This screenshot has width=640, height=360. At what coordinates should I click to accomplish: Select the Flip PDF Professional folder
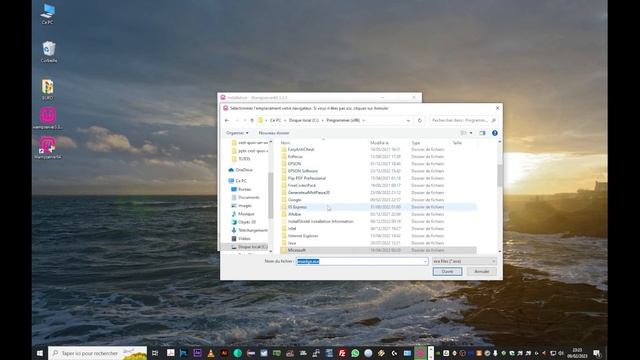[307, 178]
